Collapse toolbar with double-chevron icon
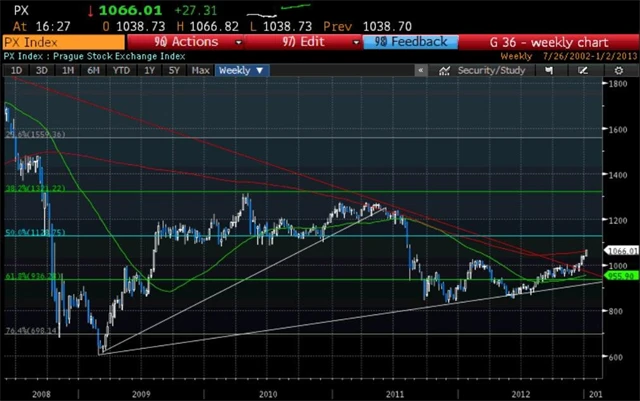 (x=421, y=71)
